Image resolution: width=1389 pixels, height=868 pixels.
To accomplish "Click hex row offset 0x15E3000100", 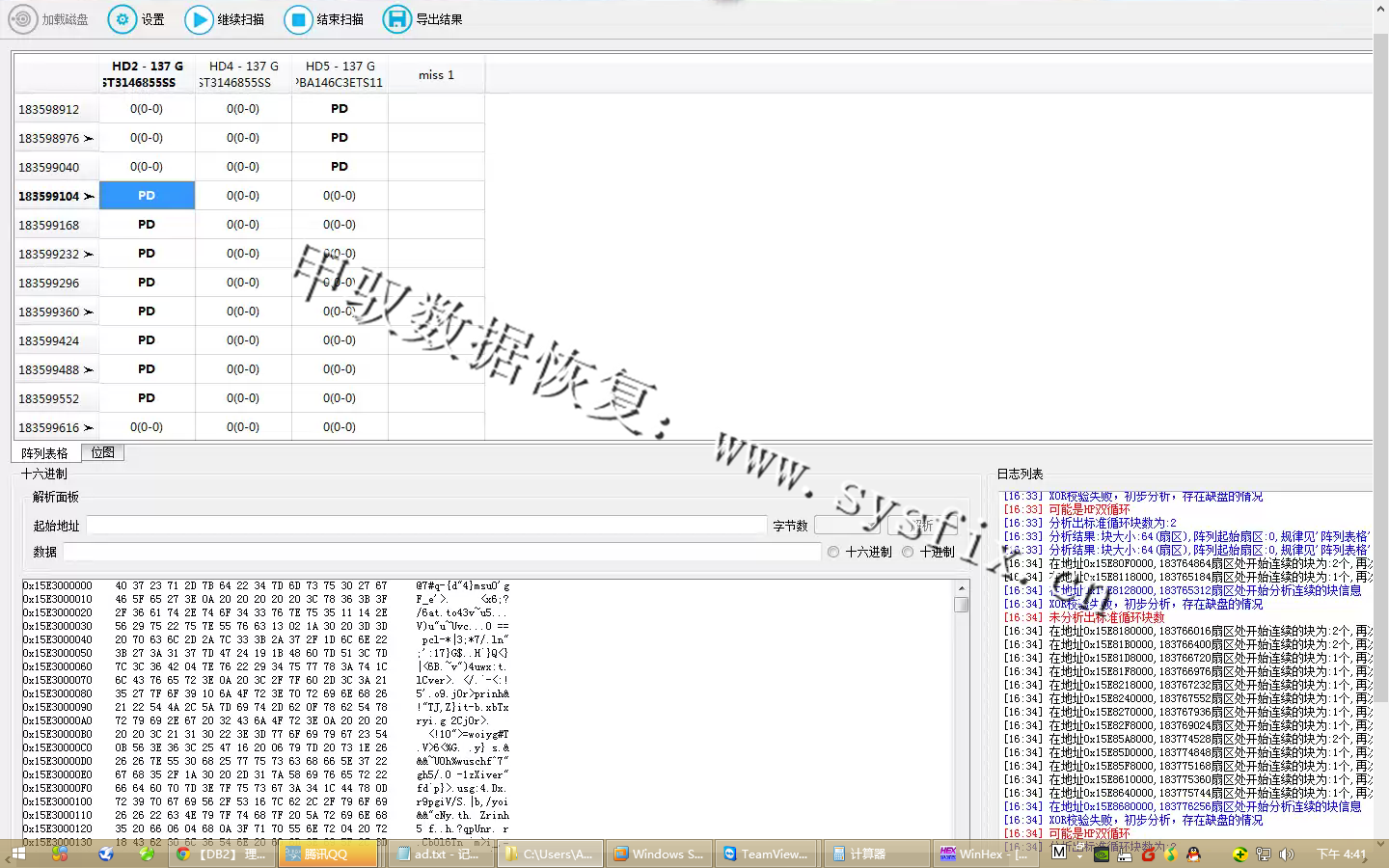I will pyautogui.click(x=58, y=801).
